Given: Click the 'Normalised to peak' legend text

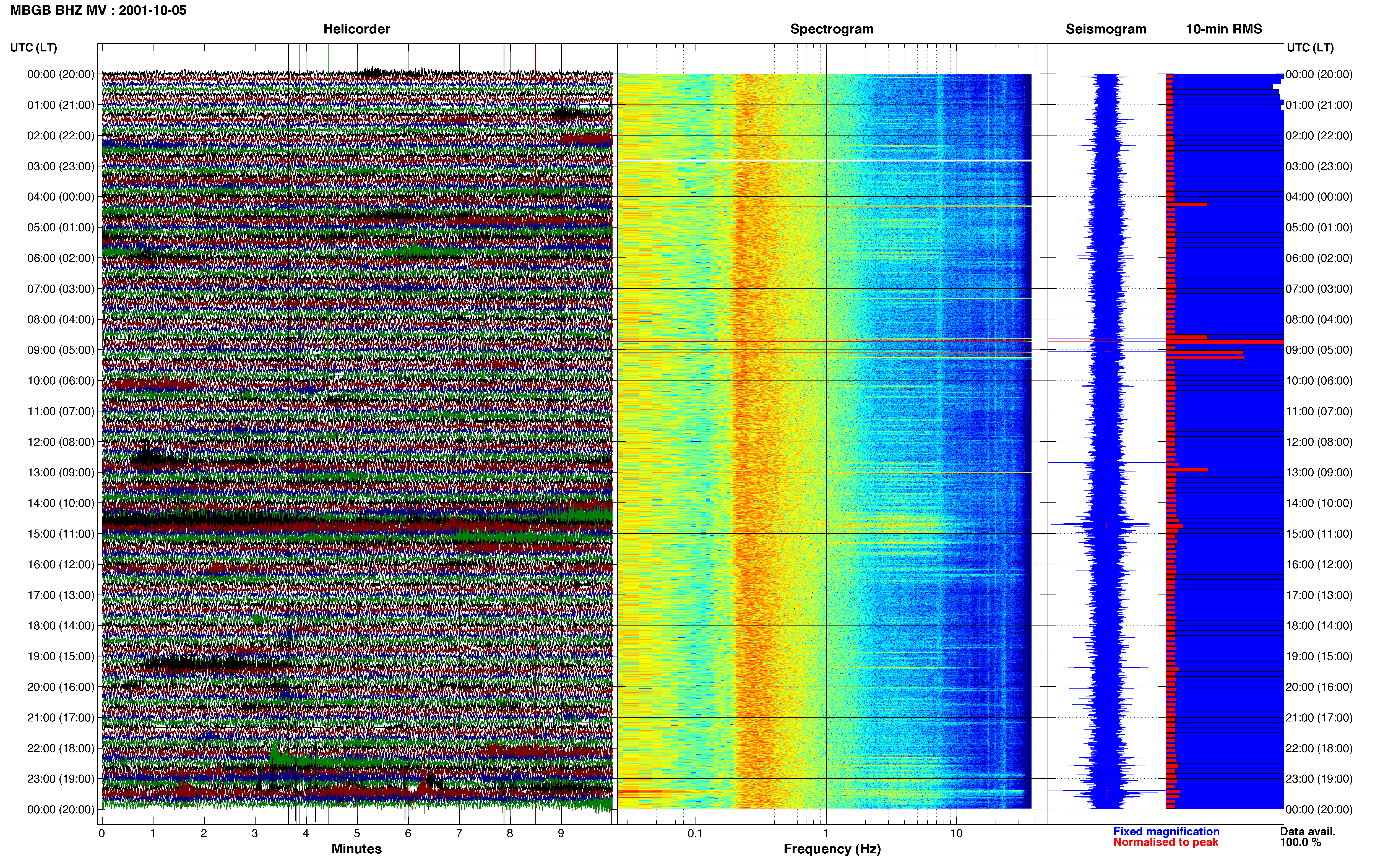Looking at the screenshot, I should click(x=1165, y=842).
